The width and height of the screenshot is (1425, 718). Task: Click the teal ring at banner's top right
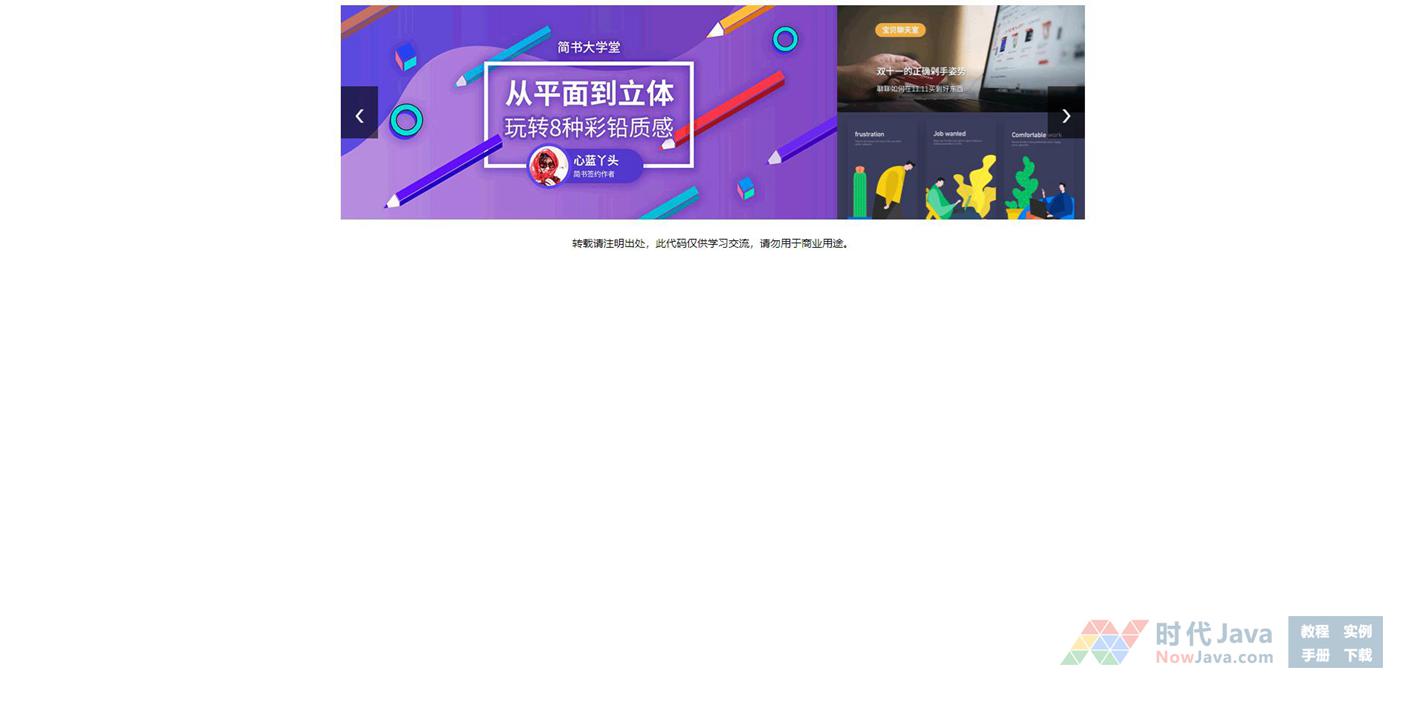tap(786, 39)
